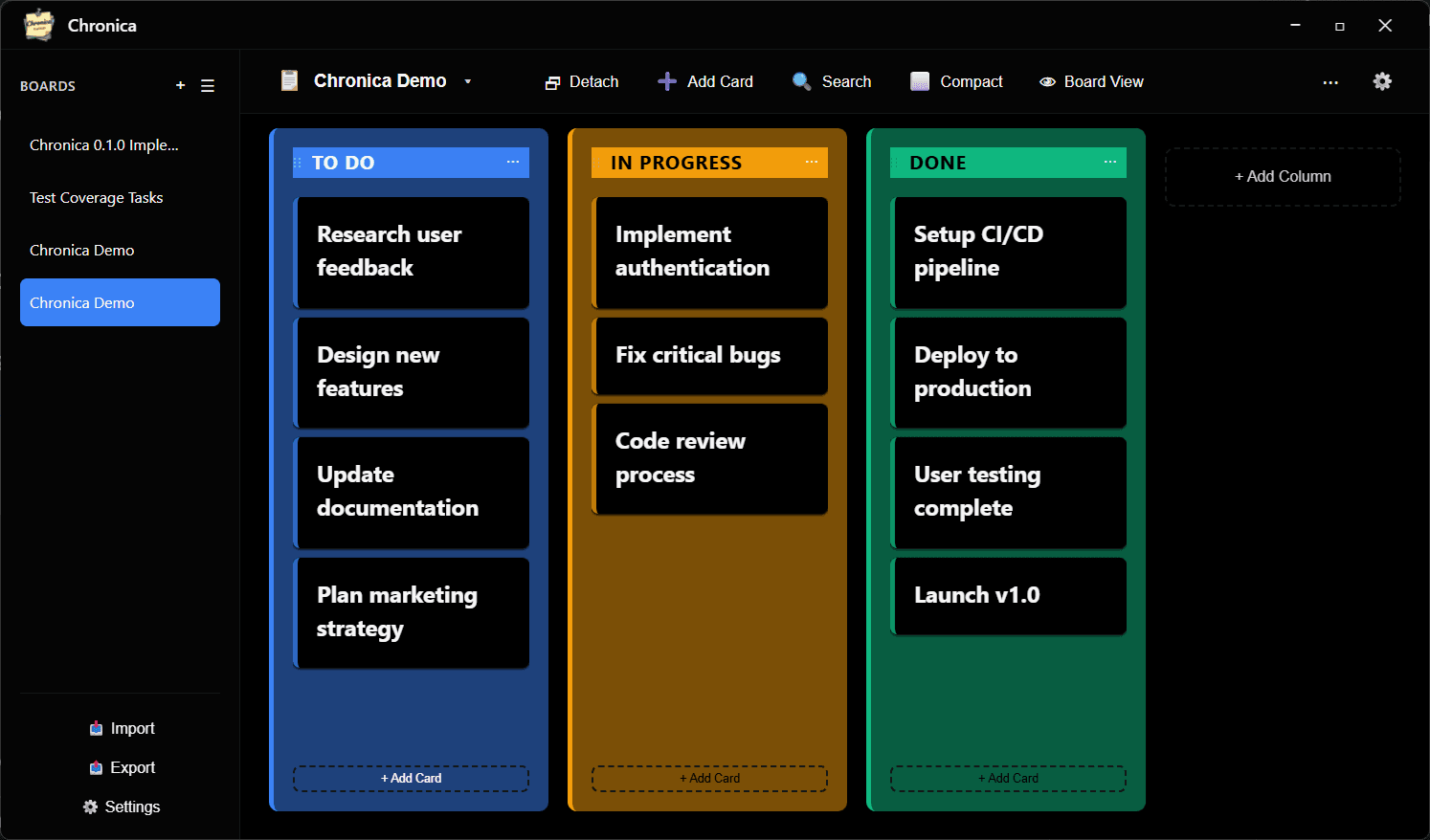Image resolution: width=1430 pixels, height=840 pixels.
Task: Select the Test Coverage Tasks board
Action: click(97, 198)
